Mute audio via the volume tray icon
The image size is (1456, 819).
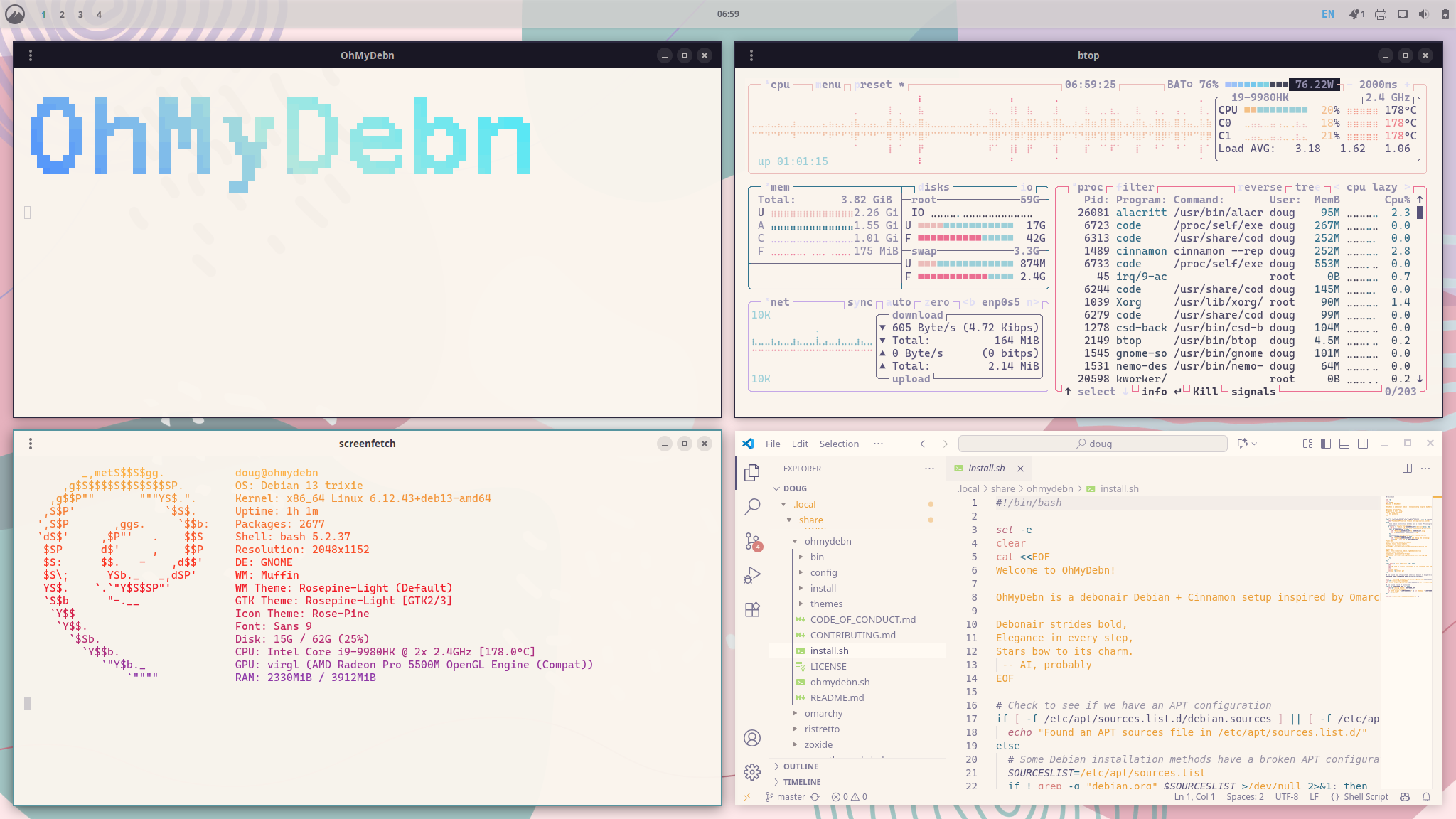(1422, 14)
